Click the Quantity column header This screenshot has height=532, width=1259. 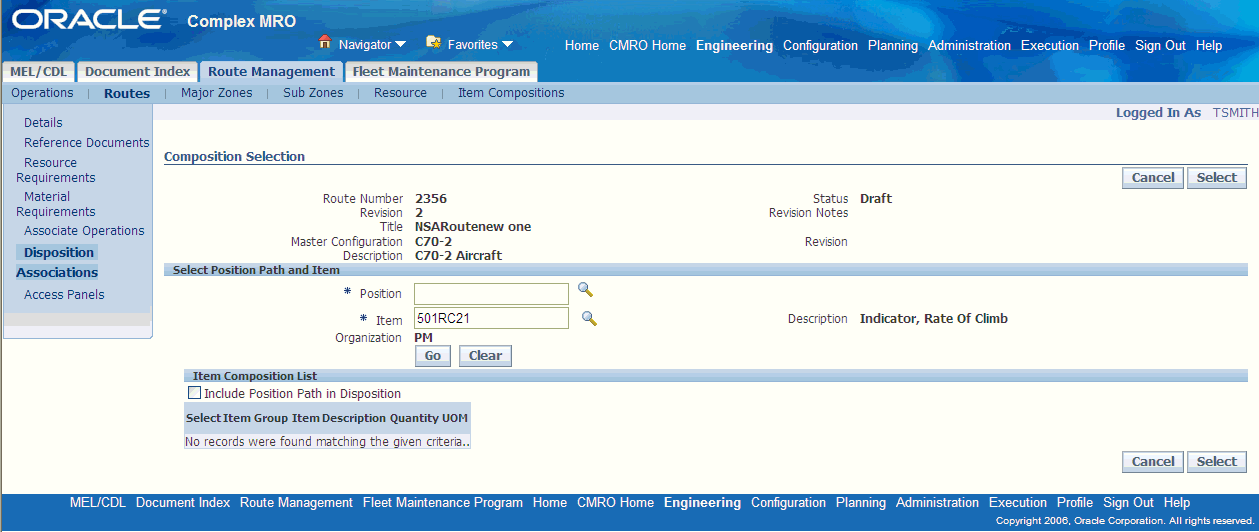tap(414, 417)
